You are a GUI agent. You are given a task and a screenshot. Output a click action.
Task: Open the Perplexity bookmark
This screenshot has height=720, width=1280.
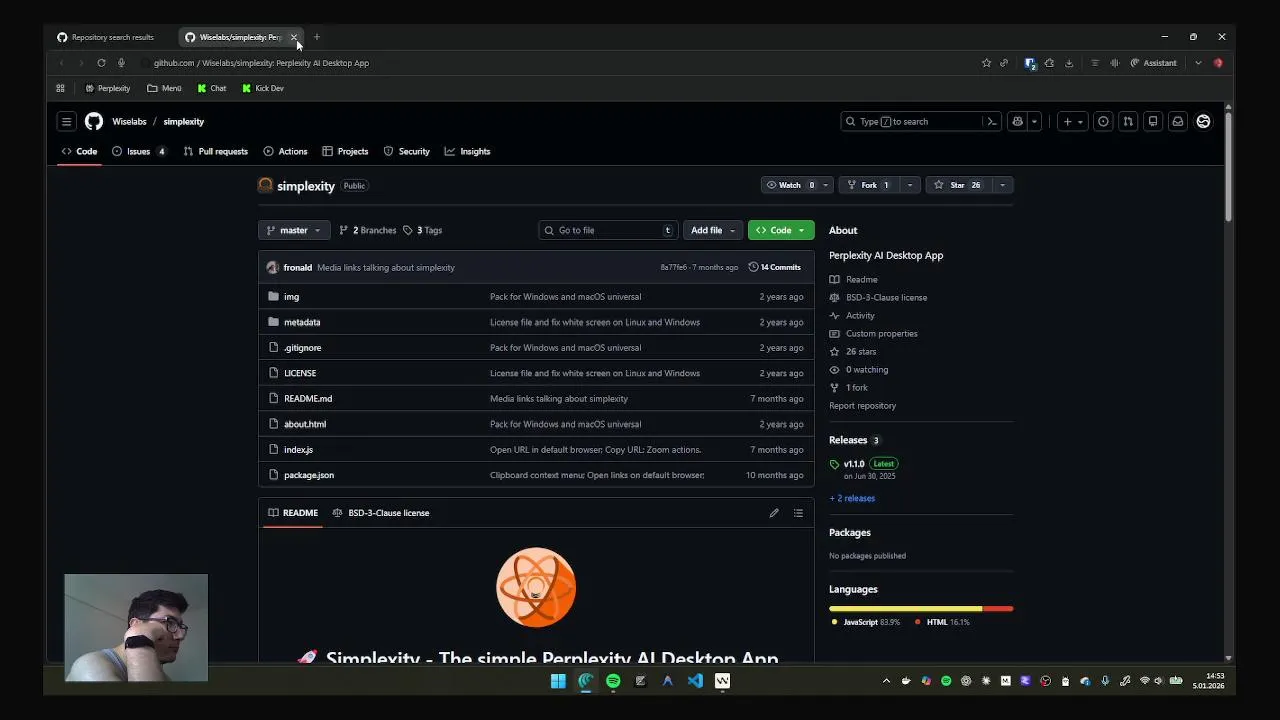(108, 88)
